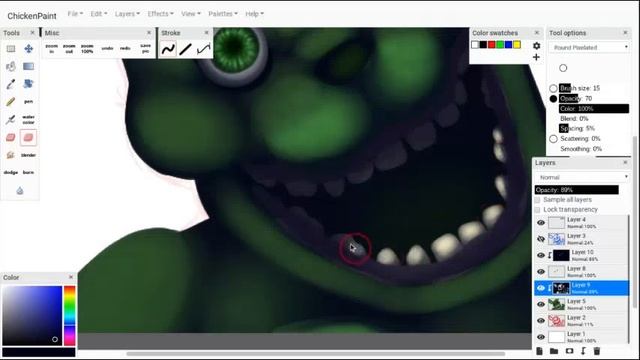The width and height of the screenshot is (640, 360).
Task: Select the pencil tool
Action: click(x=11, y=102)
